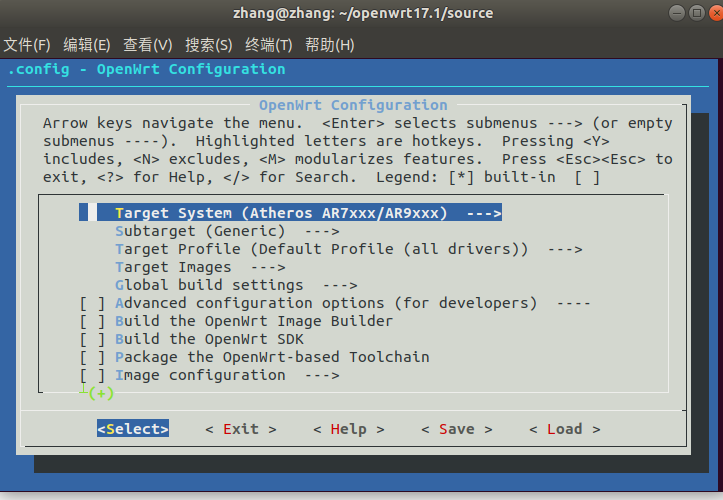Open the Target Images submenu
The height and width of the screenshot is (500, 723).
(x=200, y=267)
